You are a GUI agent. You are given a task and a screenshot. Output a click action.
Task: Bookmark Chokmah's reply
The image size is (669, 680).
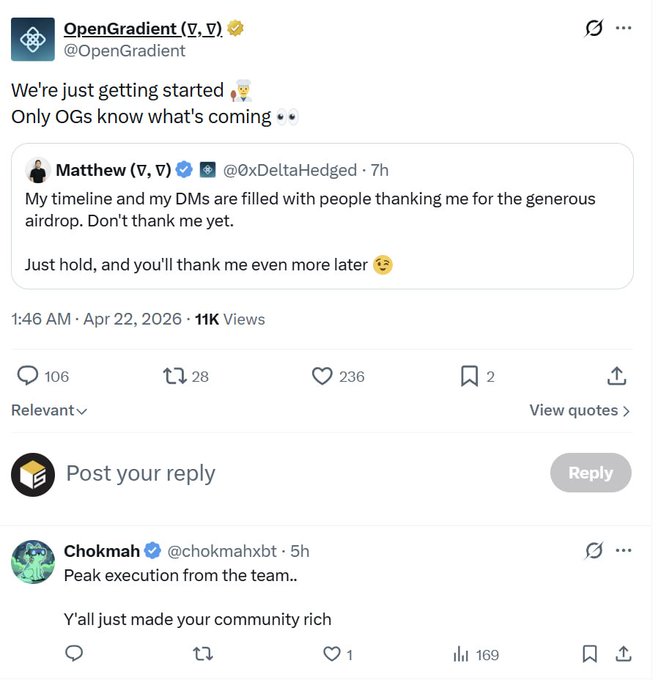click(590, 654)
